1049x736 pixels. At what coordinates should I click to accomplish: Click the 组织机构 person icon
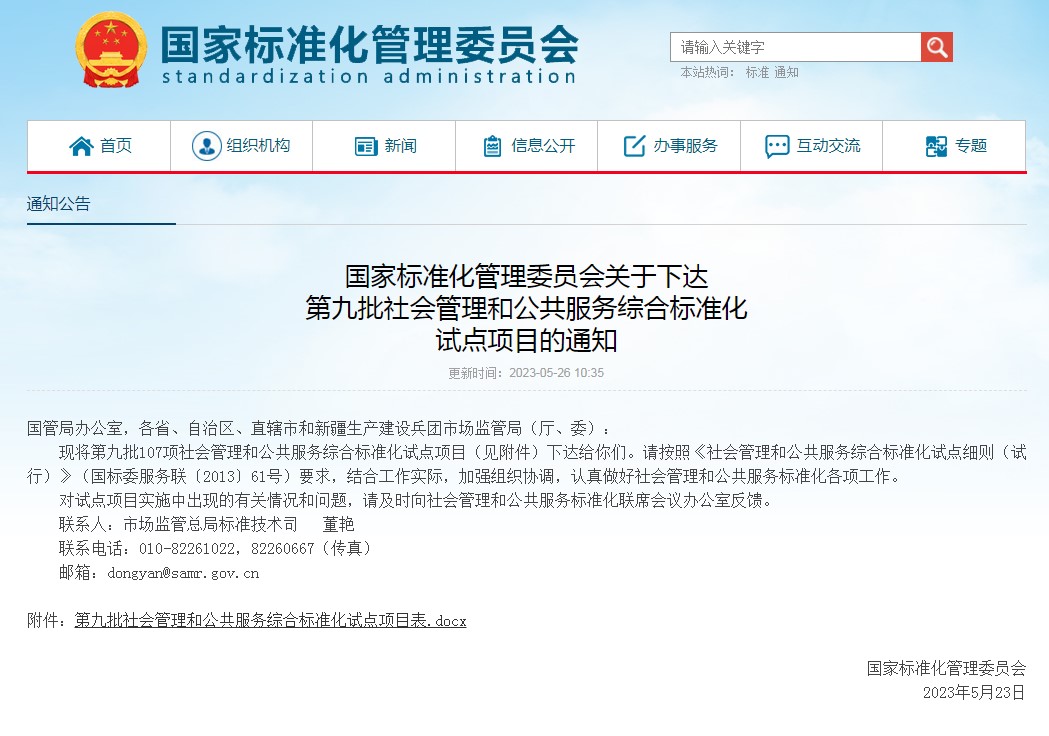(206, 146)
